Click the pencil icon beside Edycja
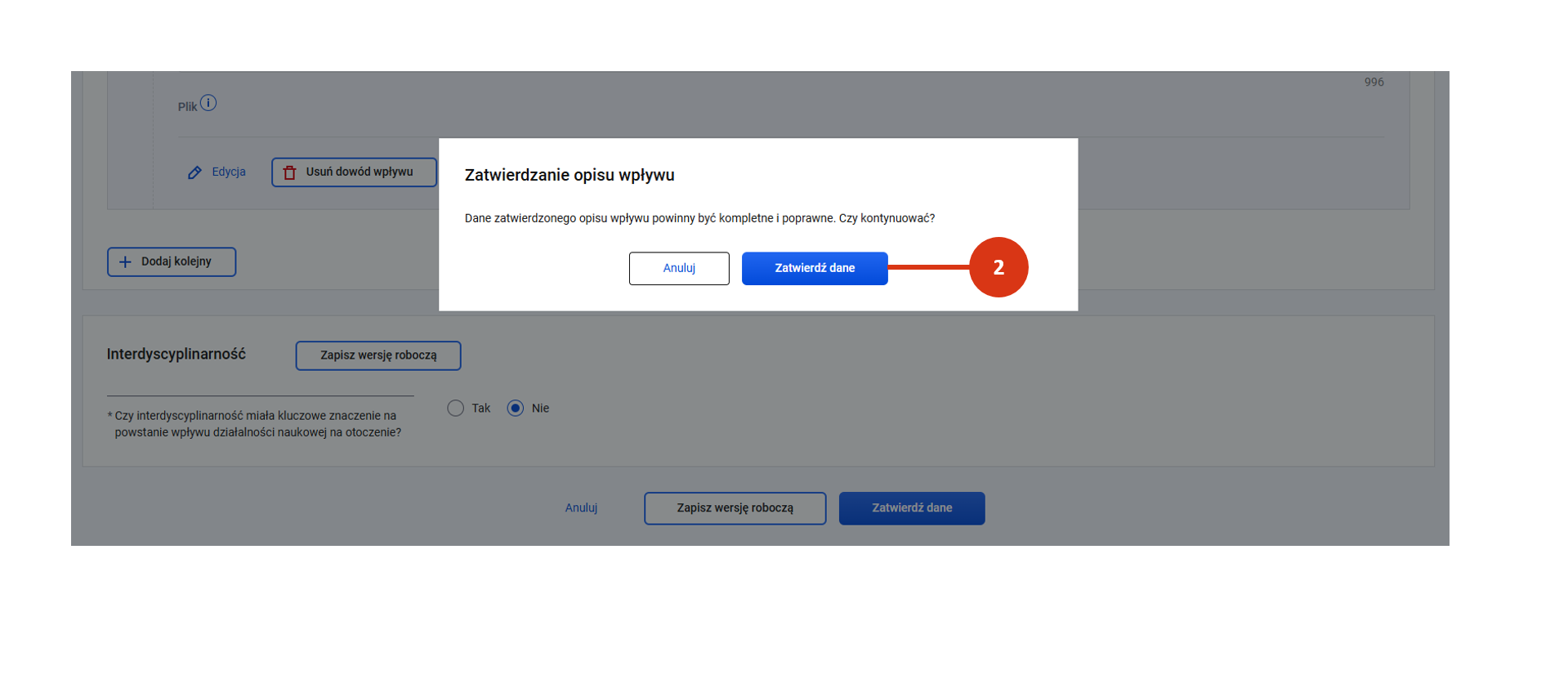 (194, 172)
